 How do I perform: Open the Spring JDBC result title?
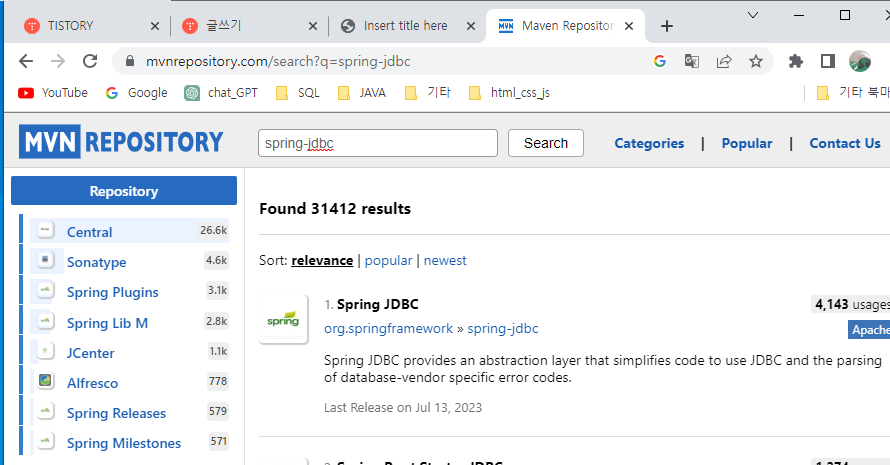click(x=377, y=304)
